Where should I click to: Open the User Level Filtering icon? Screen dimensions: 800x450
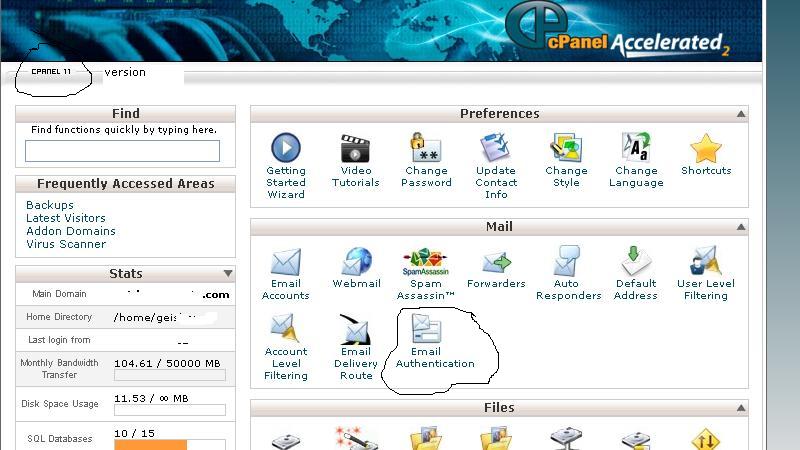[705, 261]
